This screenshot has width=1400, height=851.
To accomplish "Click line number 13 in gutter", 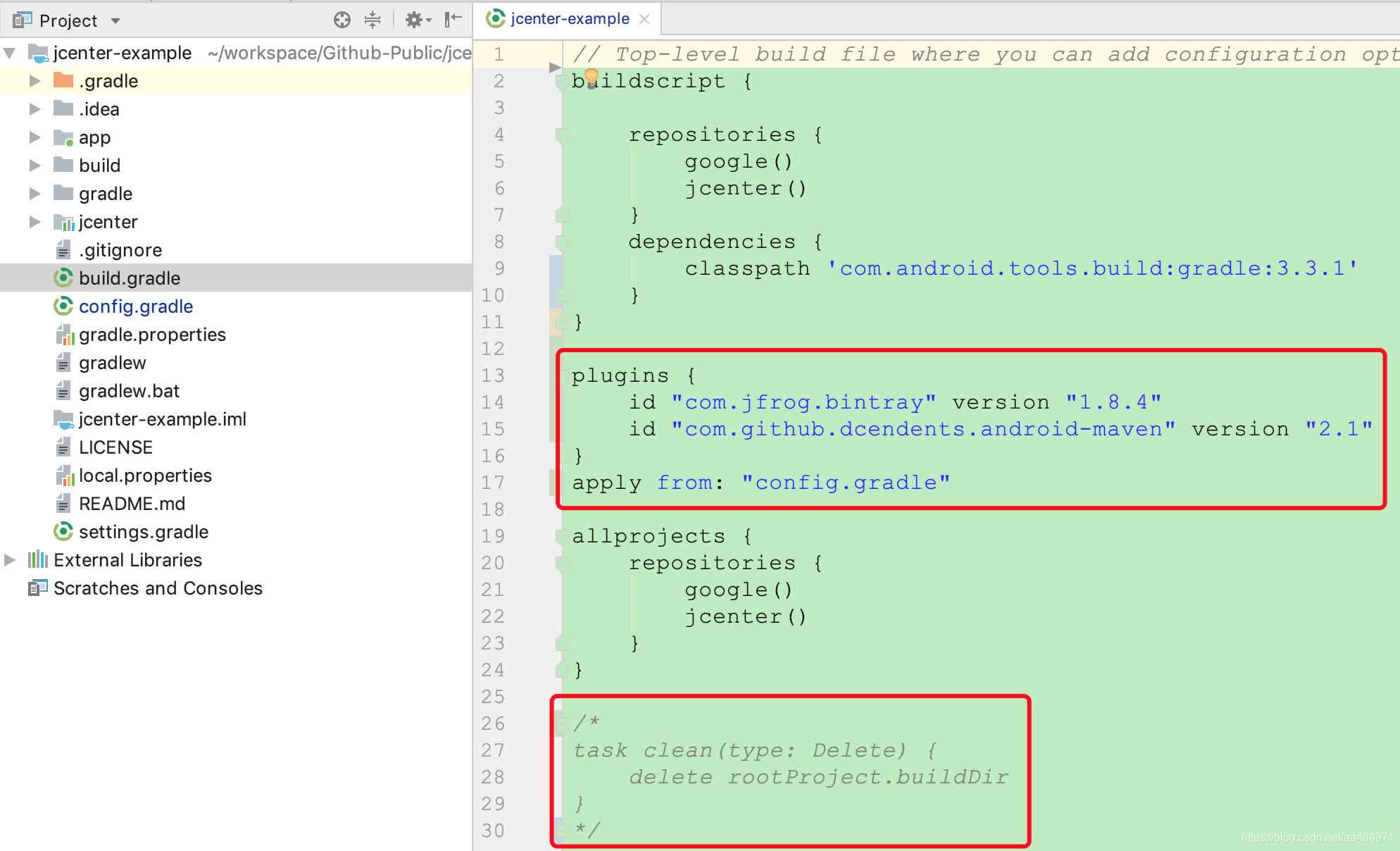I will coord(493,375).
